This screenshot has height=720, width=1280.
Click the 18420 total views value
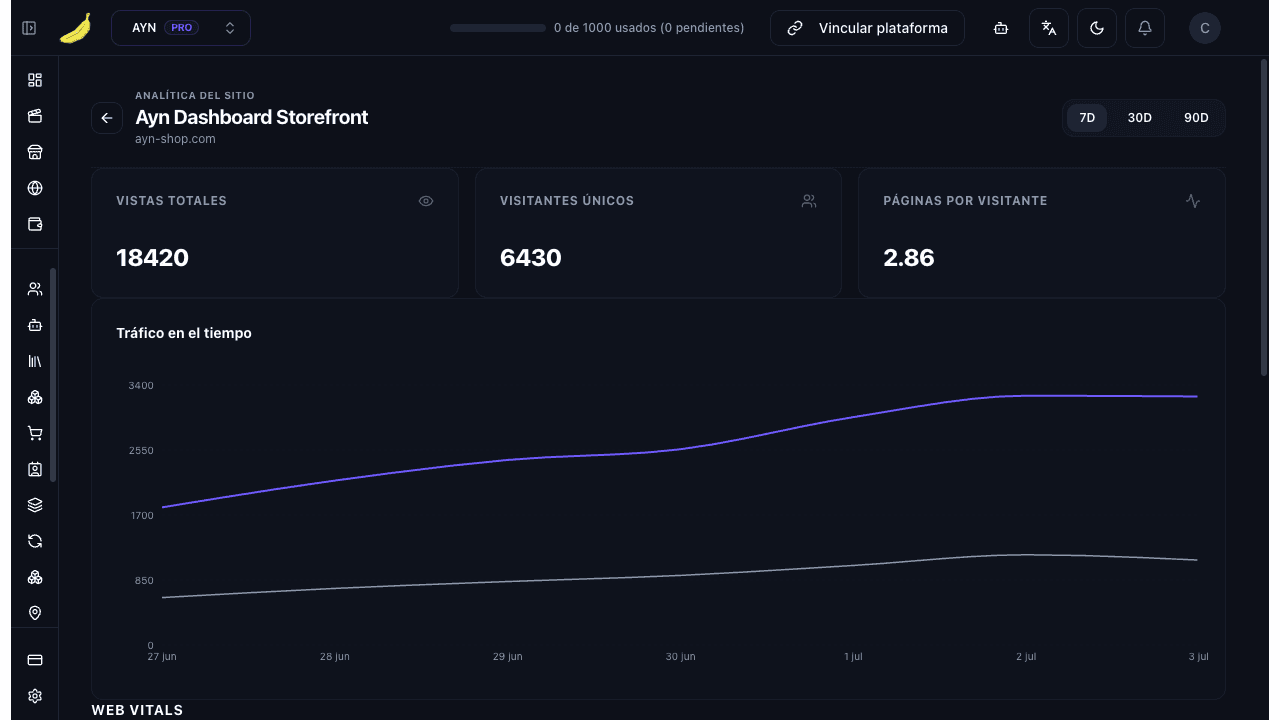152,258
